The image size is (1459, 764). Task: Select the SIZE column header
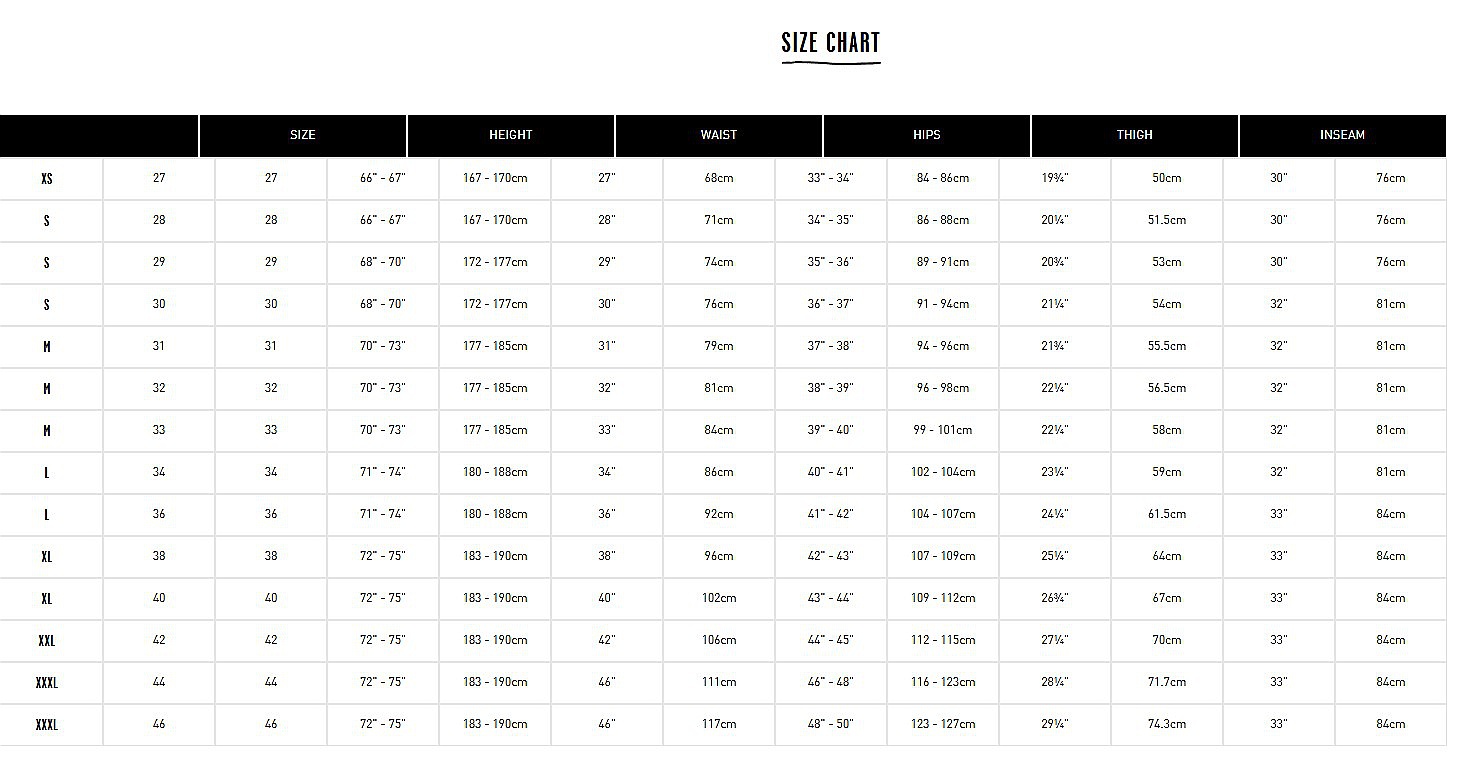pyautogui.click(x=303, y=135)
